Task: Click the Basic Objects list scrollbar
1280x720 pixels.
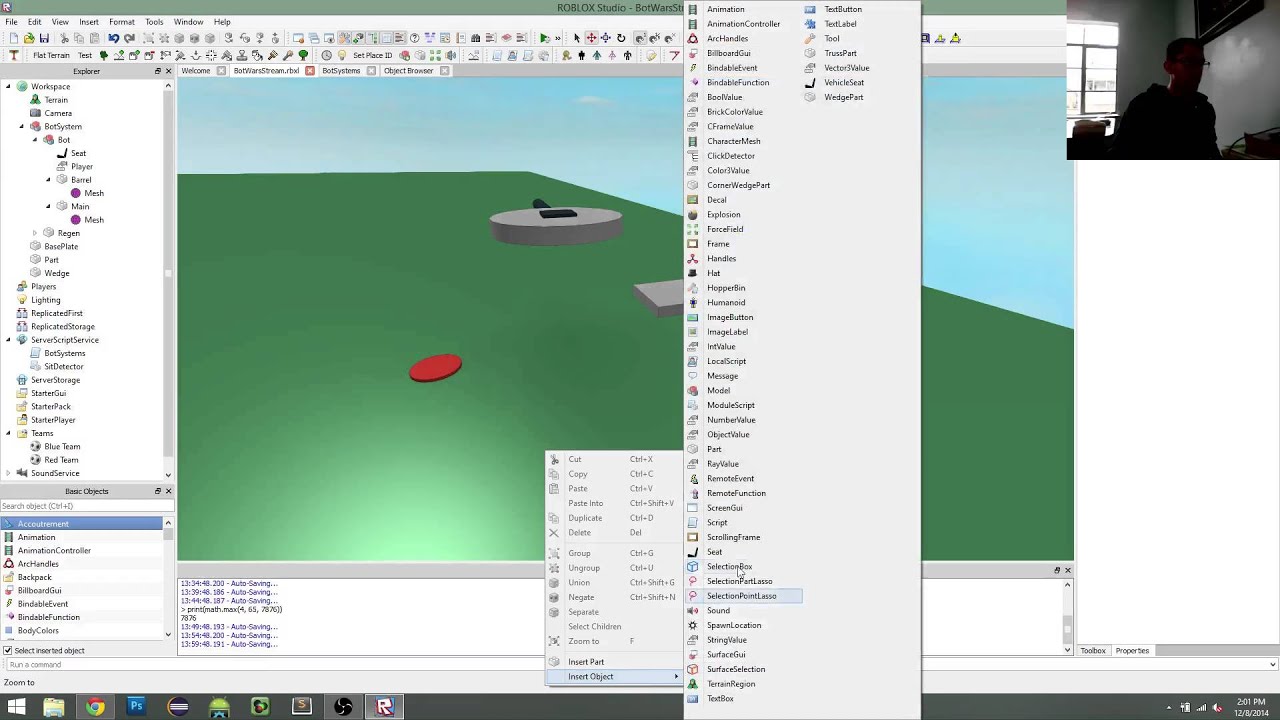Action: (x=168, y=578)
